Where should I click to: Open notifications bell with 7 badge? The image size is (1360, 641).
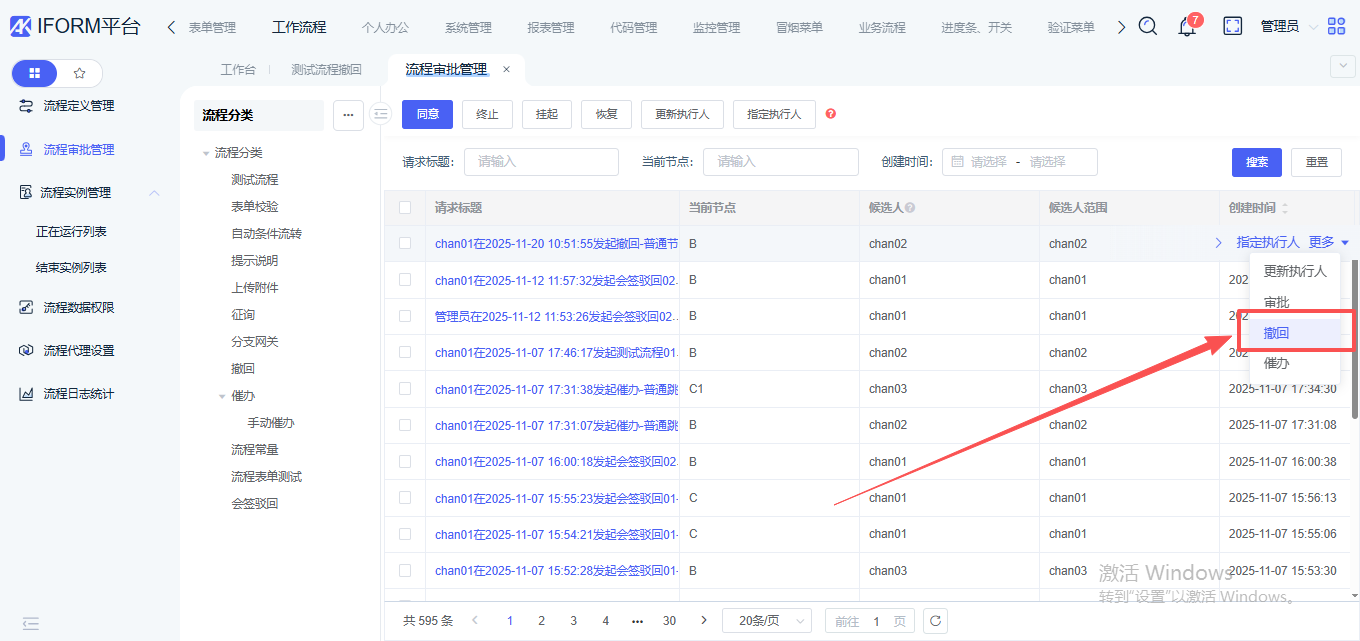(1187, 27)
